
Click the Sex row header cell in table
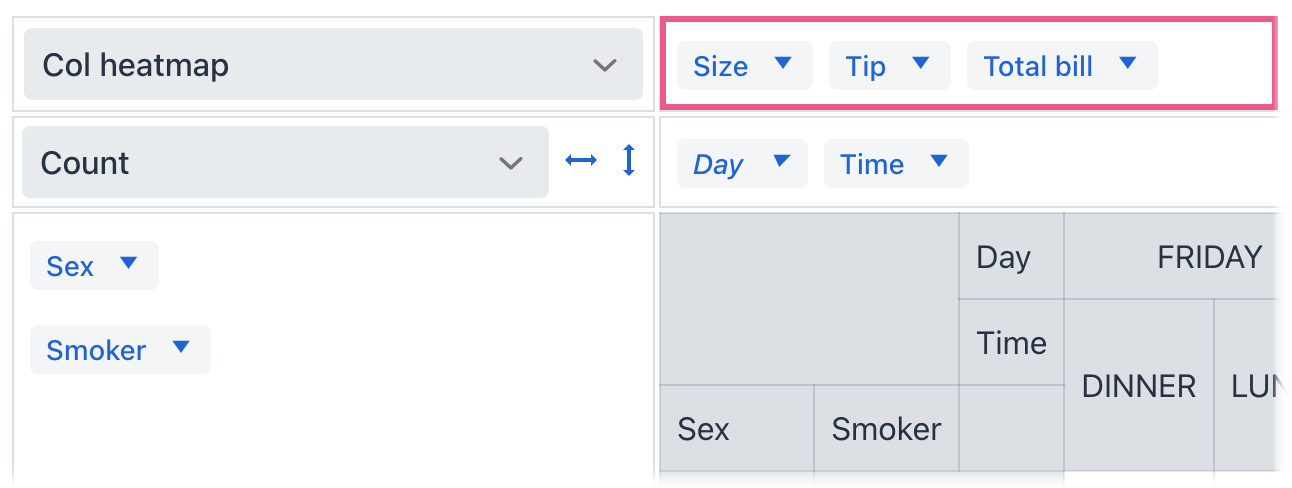point(737,429)
